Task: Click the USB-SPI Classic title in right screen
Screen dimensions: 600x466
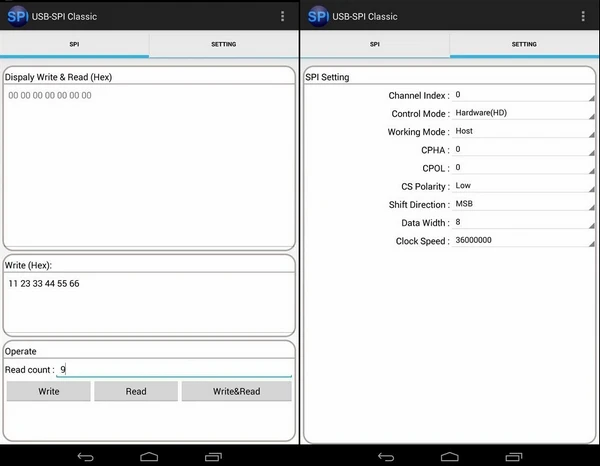Action: pos(365,16)
